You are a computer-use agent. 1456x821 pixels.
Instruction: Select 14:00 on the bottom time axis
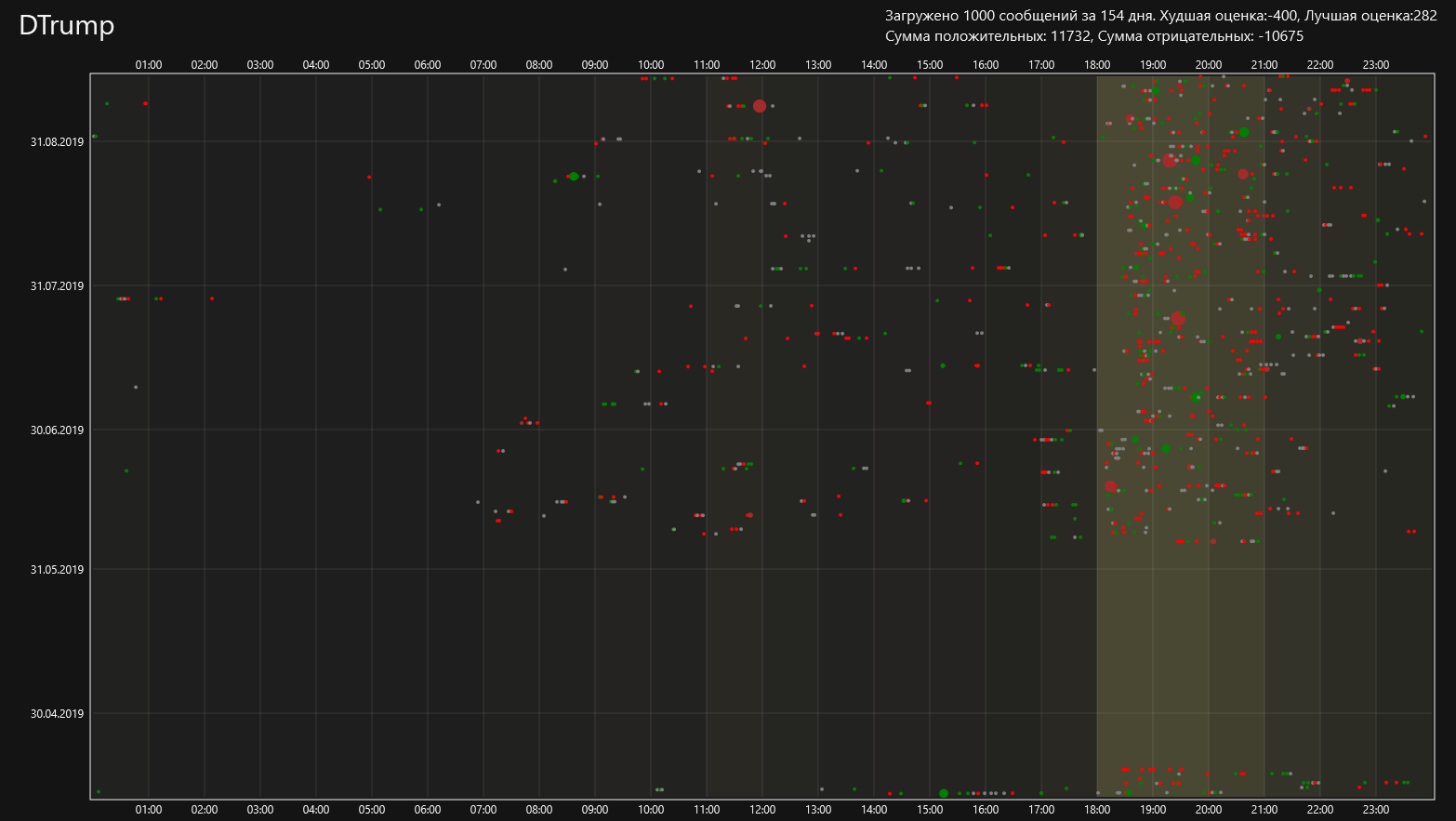874,810
